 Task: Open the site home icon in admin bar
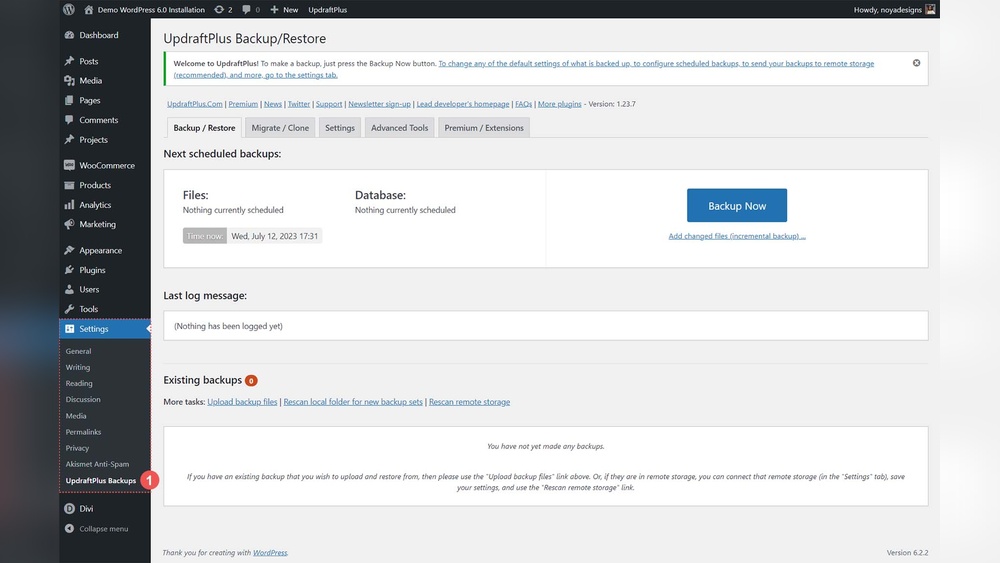pyautogui.click(x=89, y=10)
